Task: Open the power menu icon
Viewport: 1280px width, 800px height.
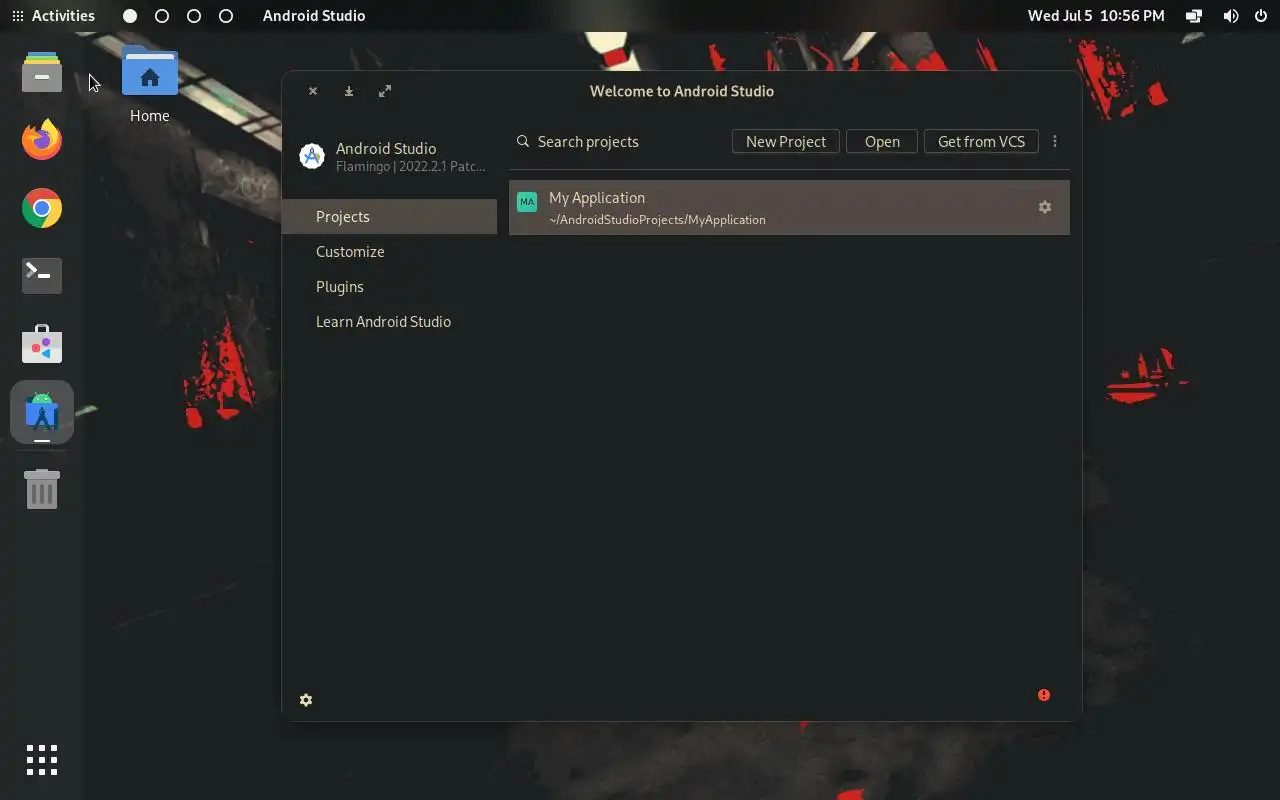Action: [1261, 16]
